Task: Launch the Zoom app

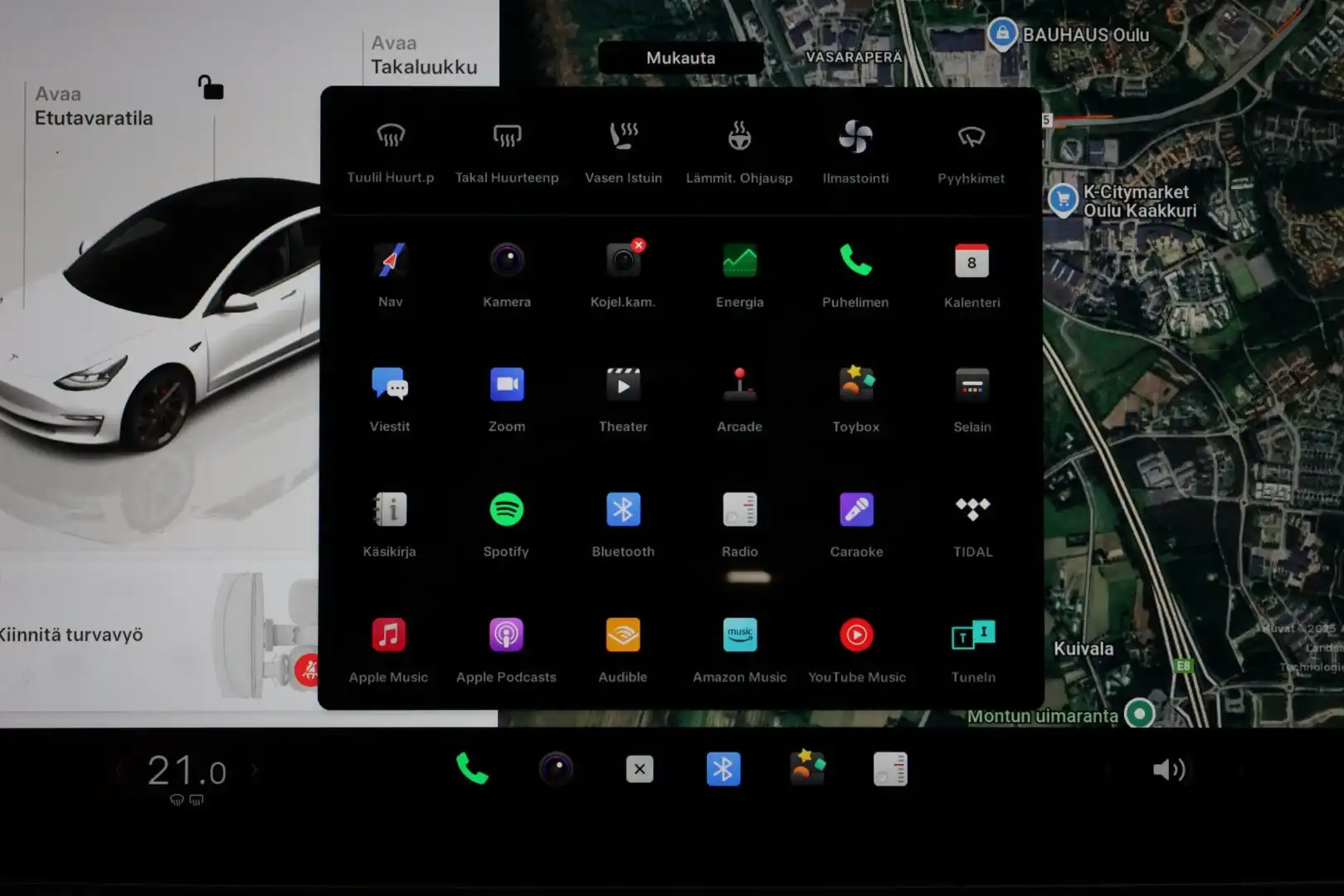Action: click(507, 402)
